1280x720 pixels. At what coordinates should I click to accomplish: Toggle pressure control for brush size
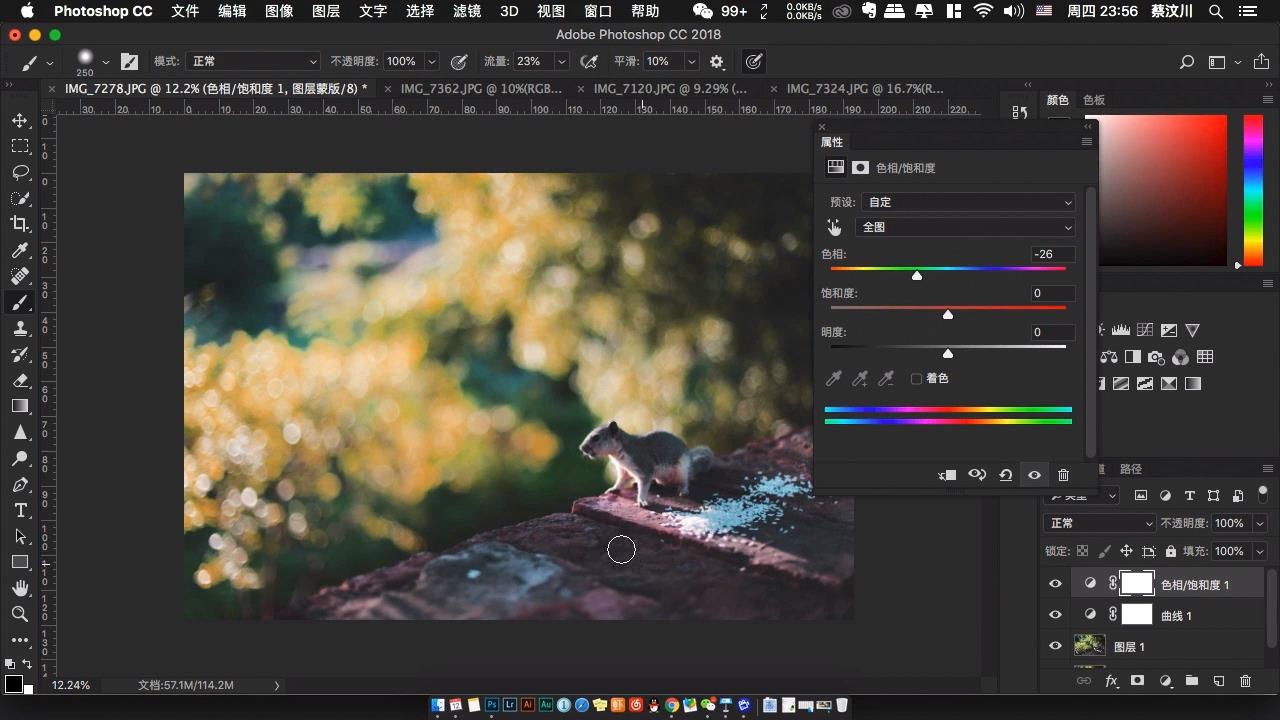click(x=754, y=61)
